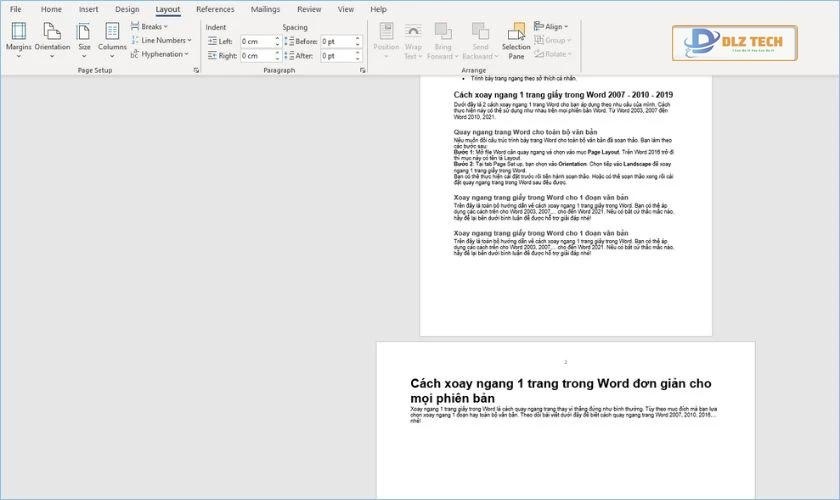Screen dimensions: 840x500
Task: Click the Orientation icon
Action: [x=52, y=38]
